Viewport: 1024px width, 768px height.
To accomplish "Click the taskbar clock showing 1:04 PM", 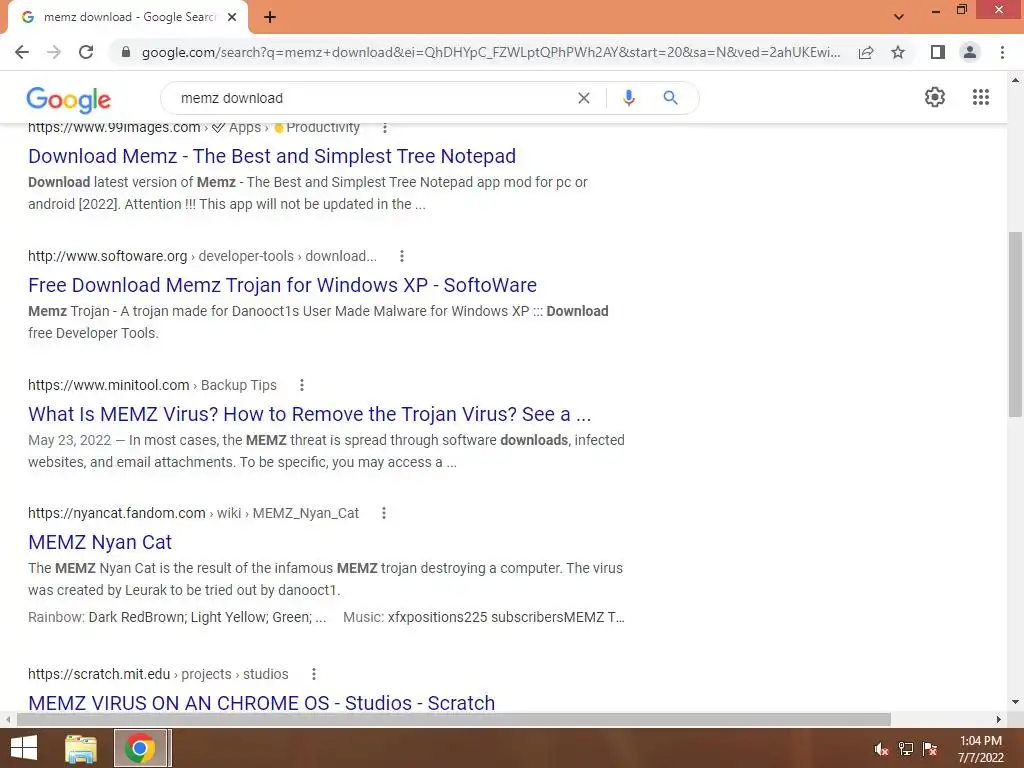I will 981,749.
